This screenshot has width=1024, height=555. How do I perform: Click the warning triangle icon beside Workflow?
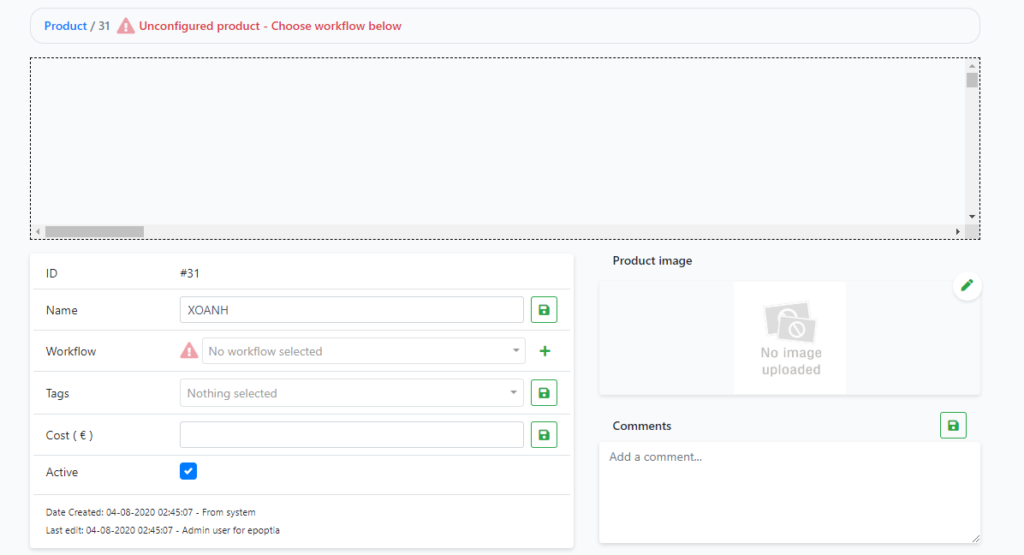click(x=189, y=351)
